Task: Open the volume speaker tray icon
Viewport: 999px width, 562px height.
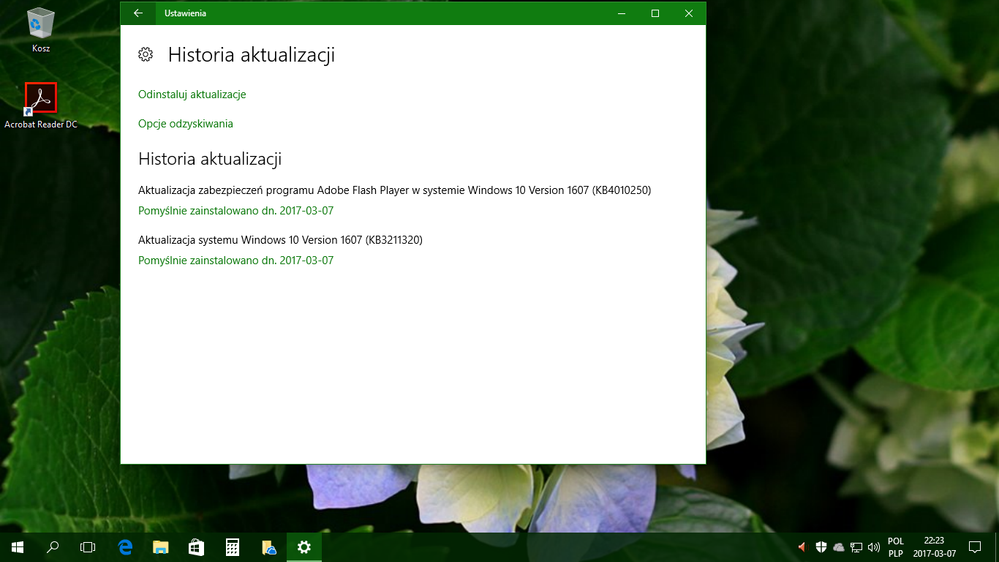Action: click(874, 547)
